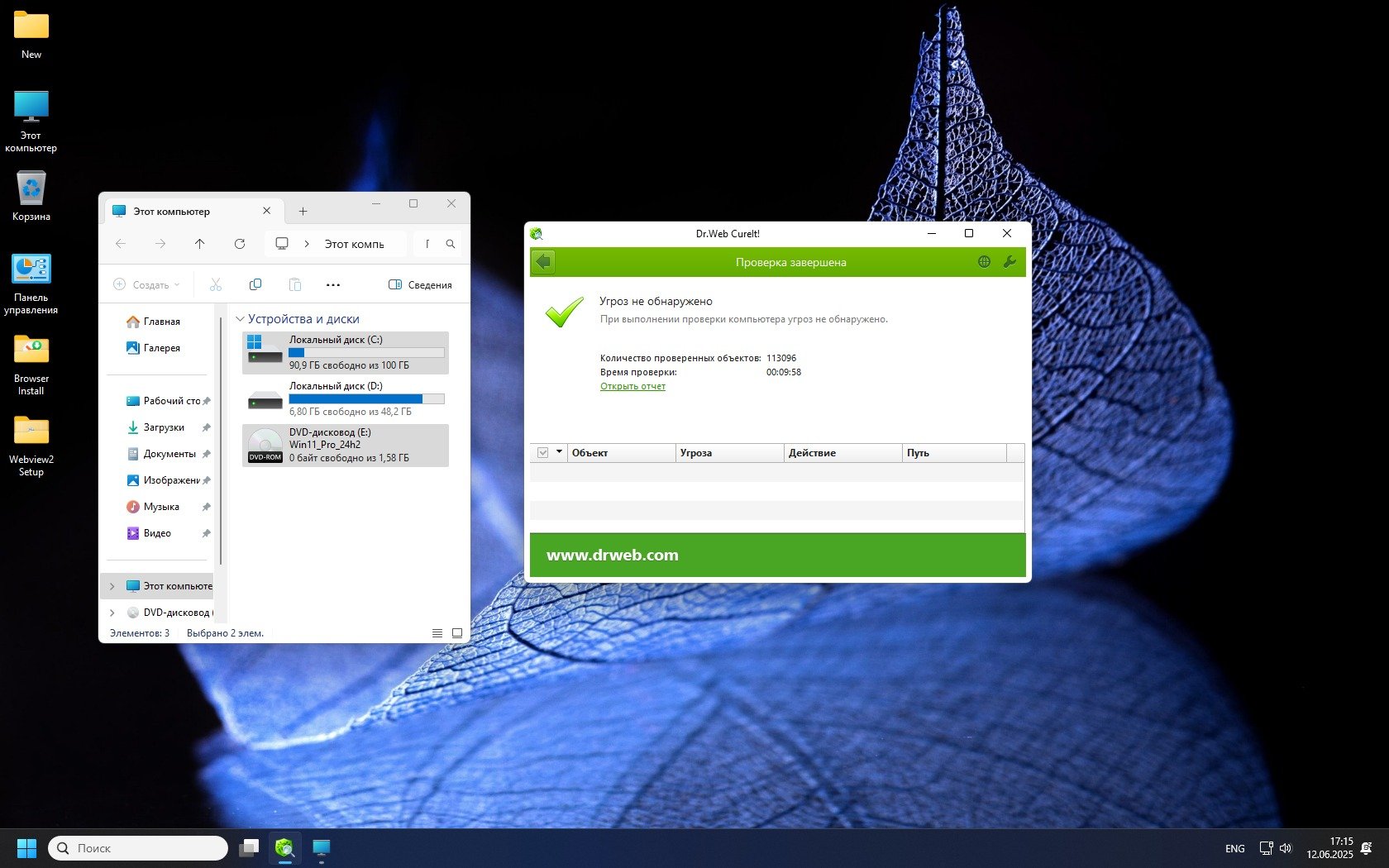Open the three-dots more options menu
The height and width of the screenshot is (868, 1389).
(333, 284)
